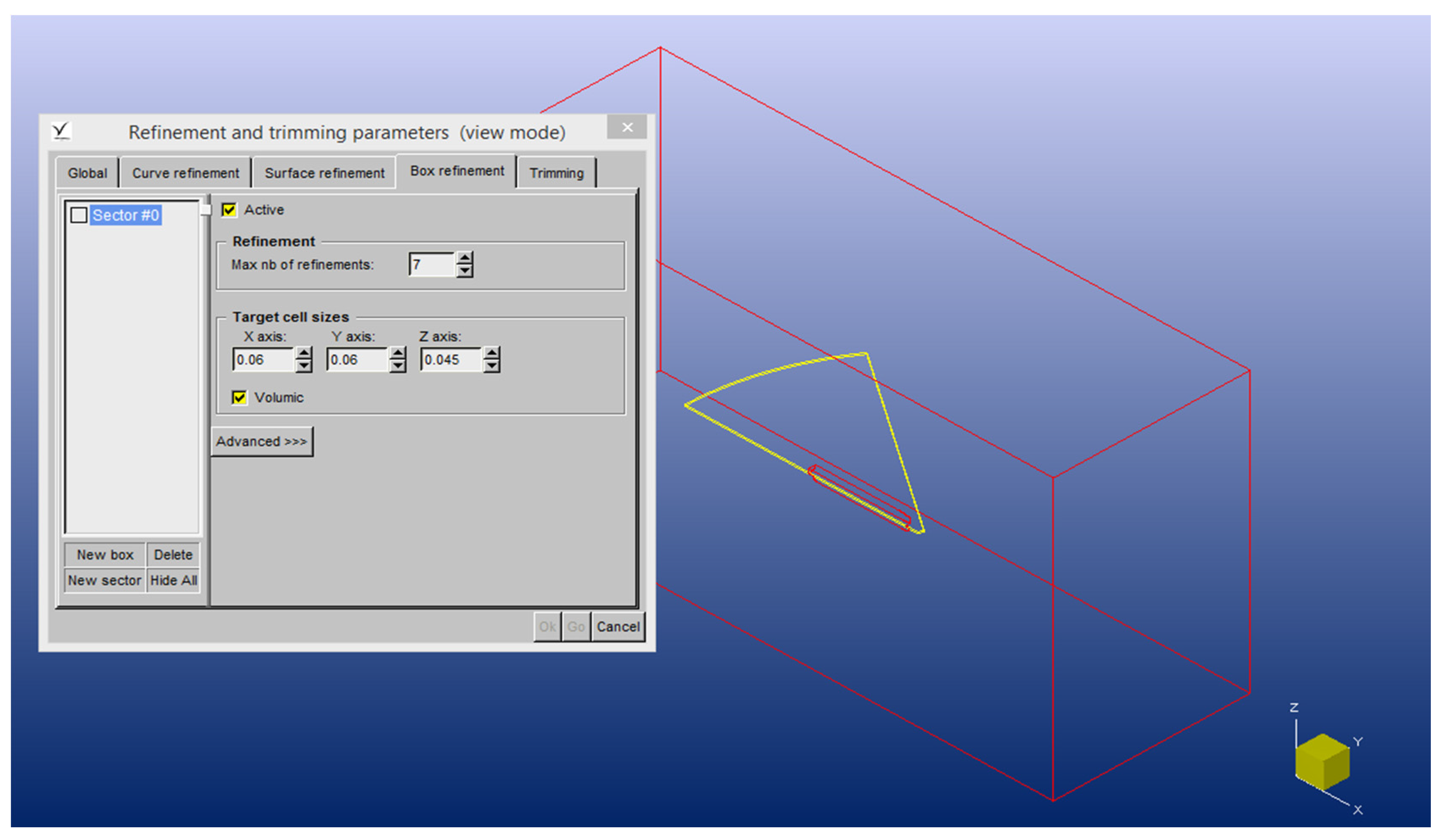Decrease Max nb of refinements value
Screen dimensions: 1441x840
(x=465, y=271)
